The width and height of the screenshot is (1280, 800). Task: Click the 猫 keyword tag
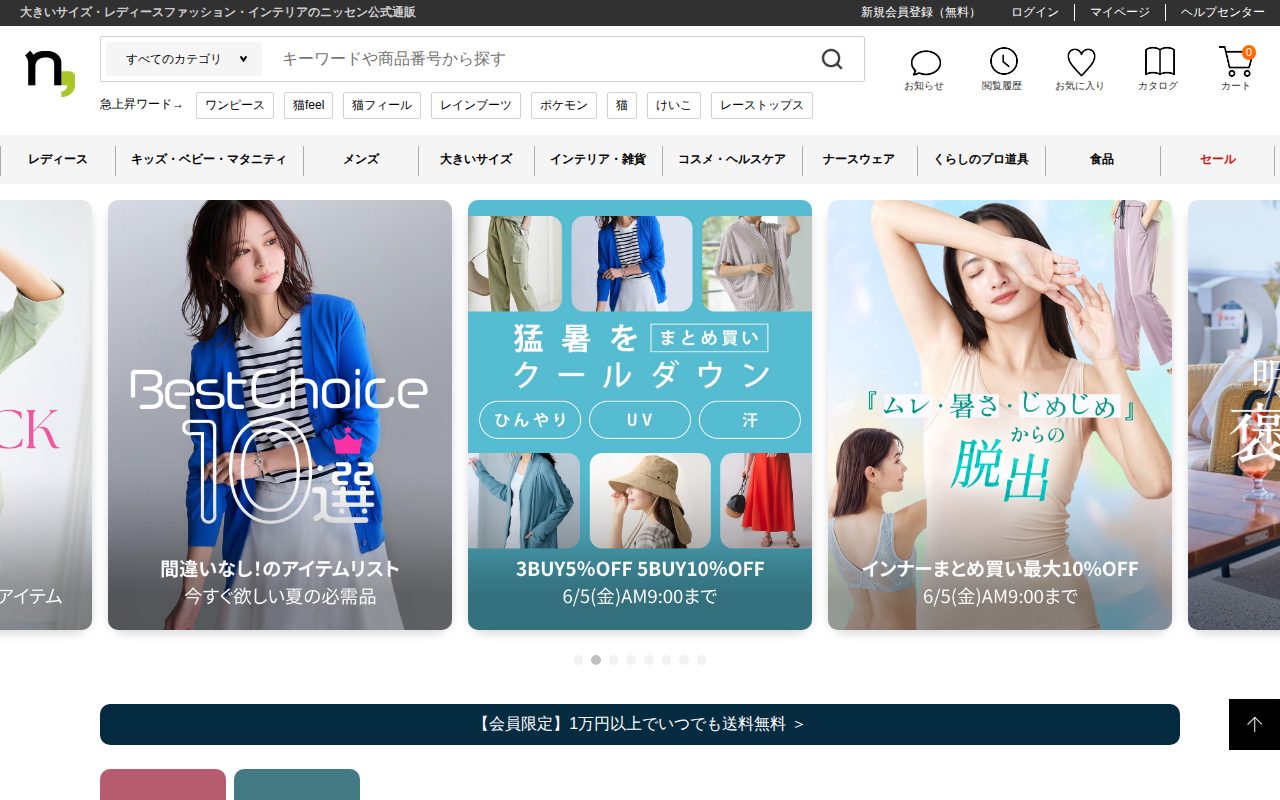[x=622, y=105]
